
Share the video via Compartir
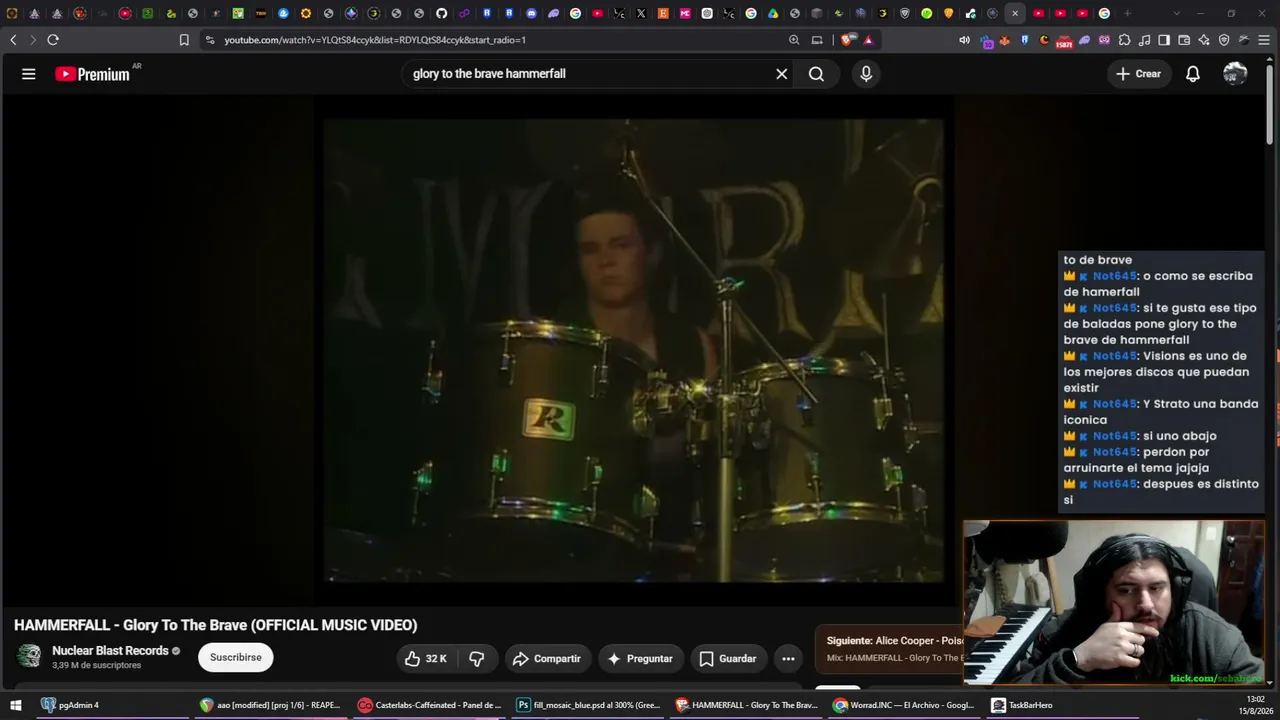tap(546, 659)
